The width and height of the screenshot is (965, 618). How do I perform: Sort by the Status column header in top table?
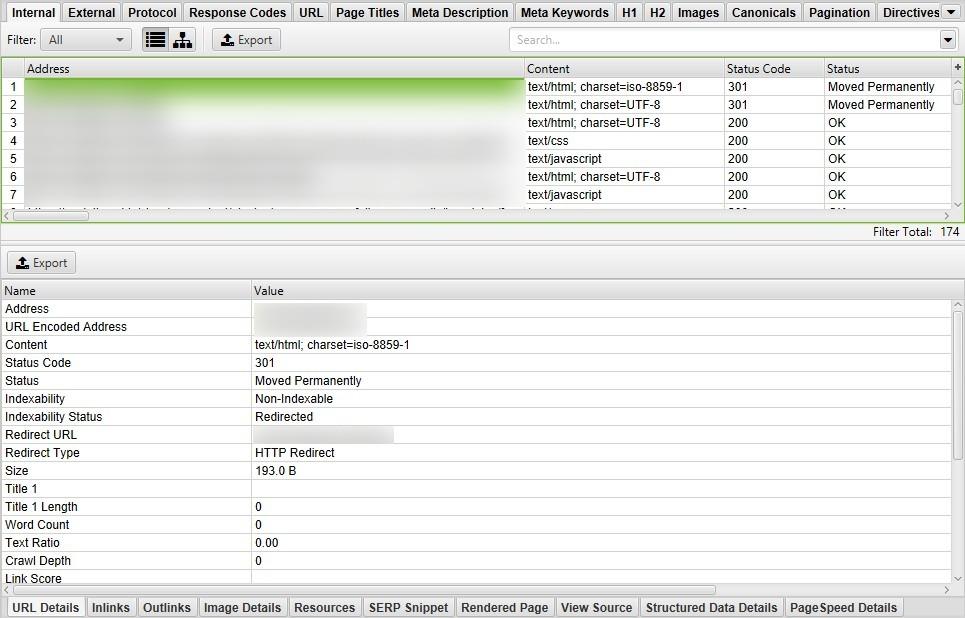click(887, 68)
